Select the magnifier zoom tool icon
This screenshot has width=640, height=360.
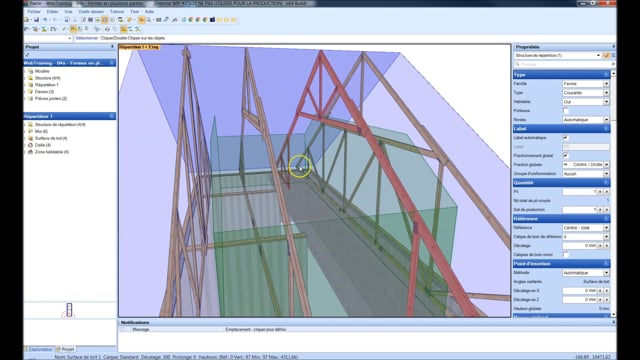tap(149, 20)
